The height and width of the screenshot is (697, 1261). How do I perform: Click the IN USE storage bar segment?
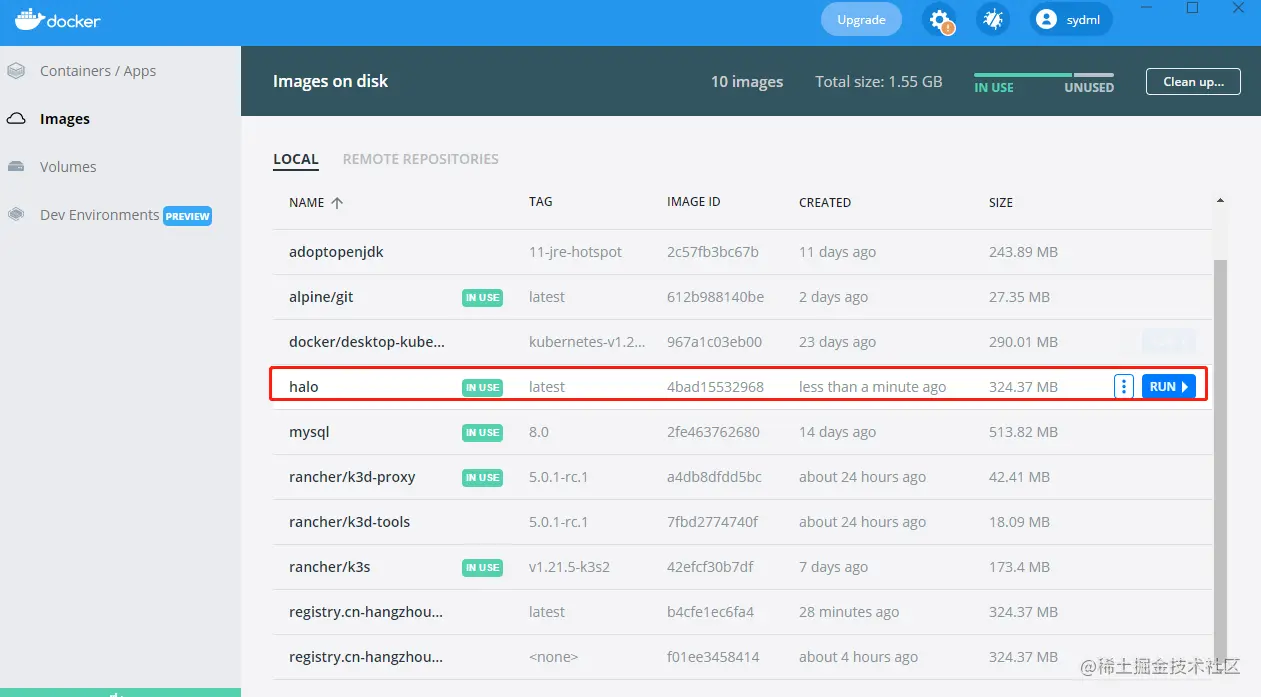pos(1023,75)
